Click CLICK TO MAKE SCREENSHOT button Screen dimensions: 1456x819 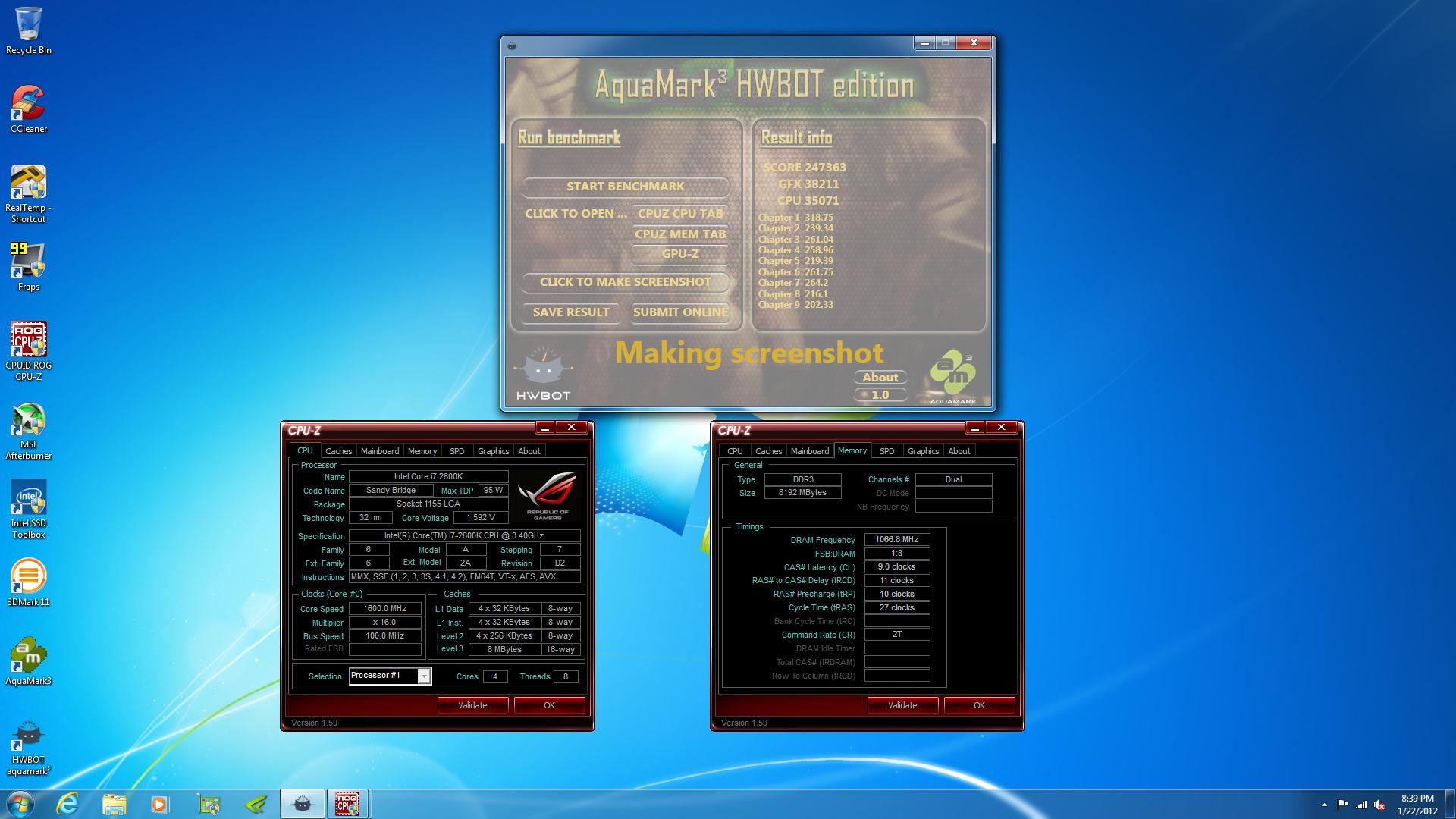tap(625, 282)
